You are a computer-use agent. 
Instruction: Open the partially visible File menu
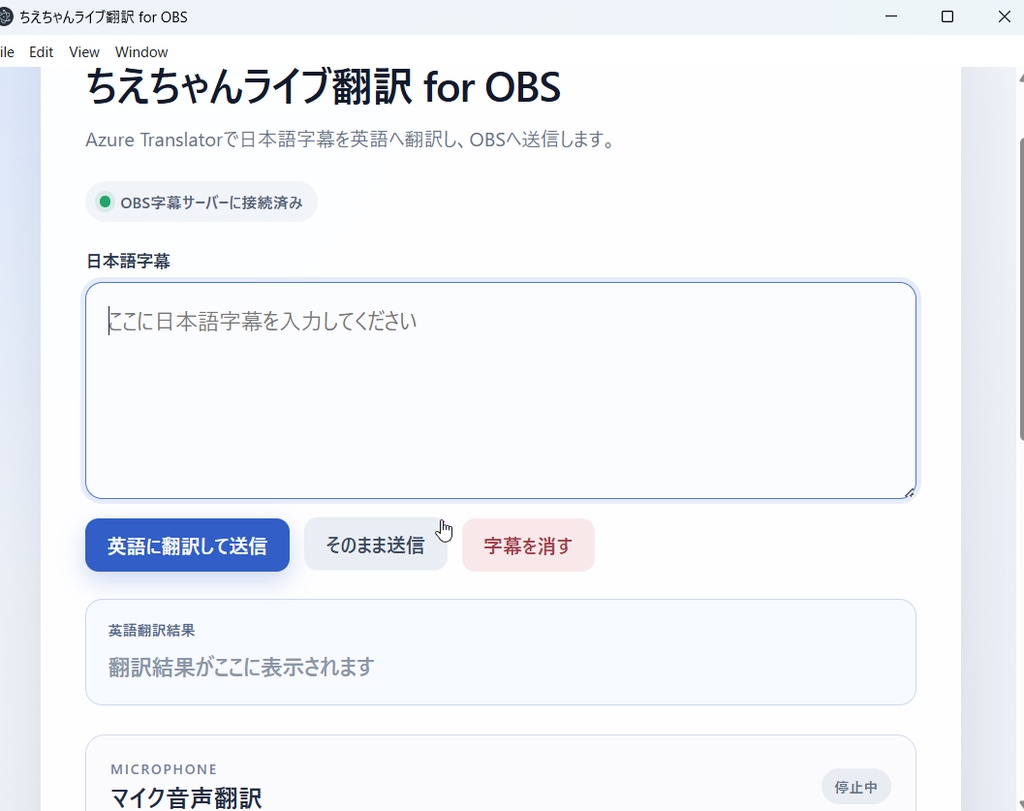[7, 52]
